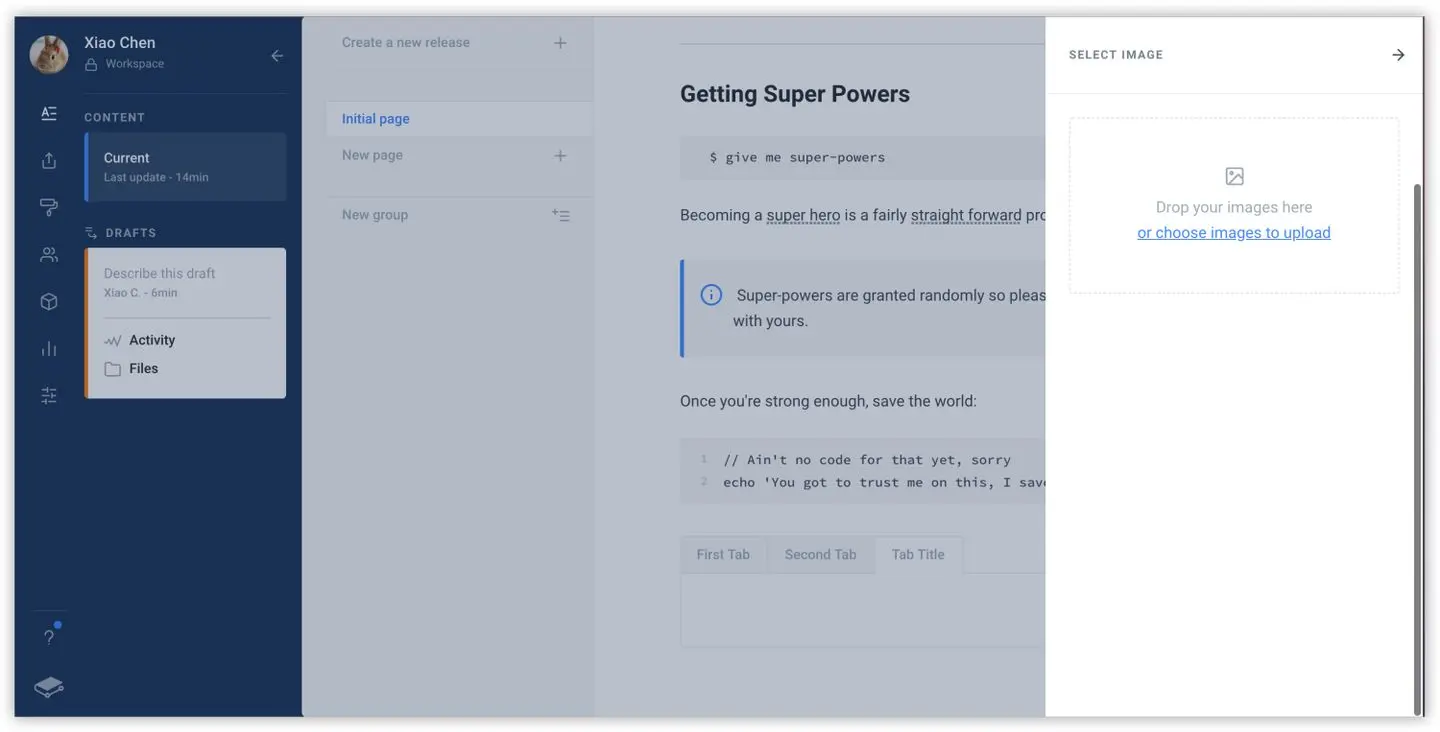
Task: Open the content editor sidebar icon
Action: tap(48, 113)
